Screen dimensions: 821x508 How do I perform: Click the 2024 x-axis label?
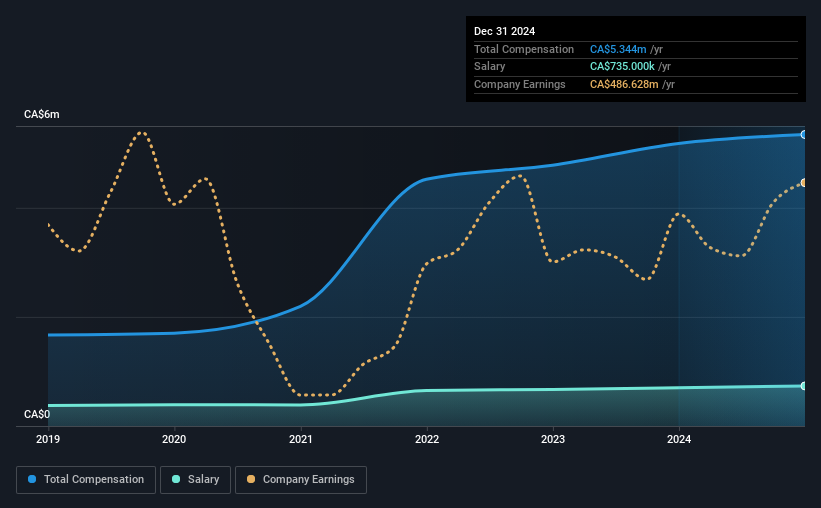679,439
